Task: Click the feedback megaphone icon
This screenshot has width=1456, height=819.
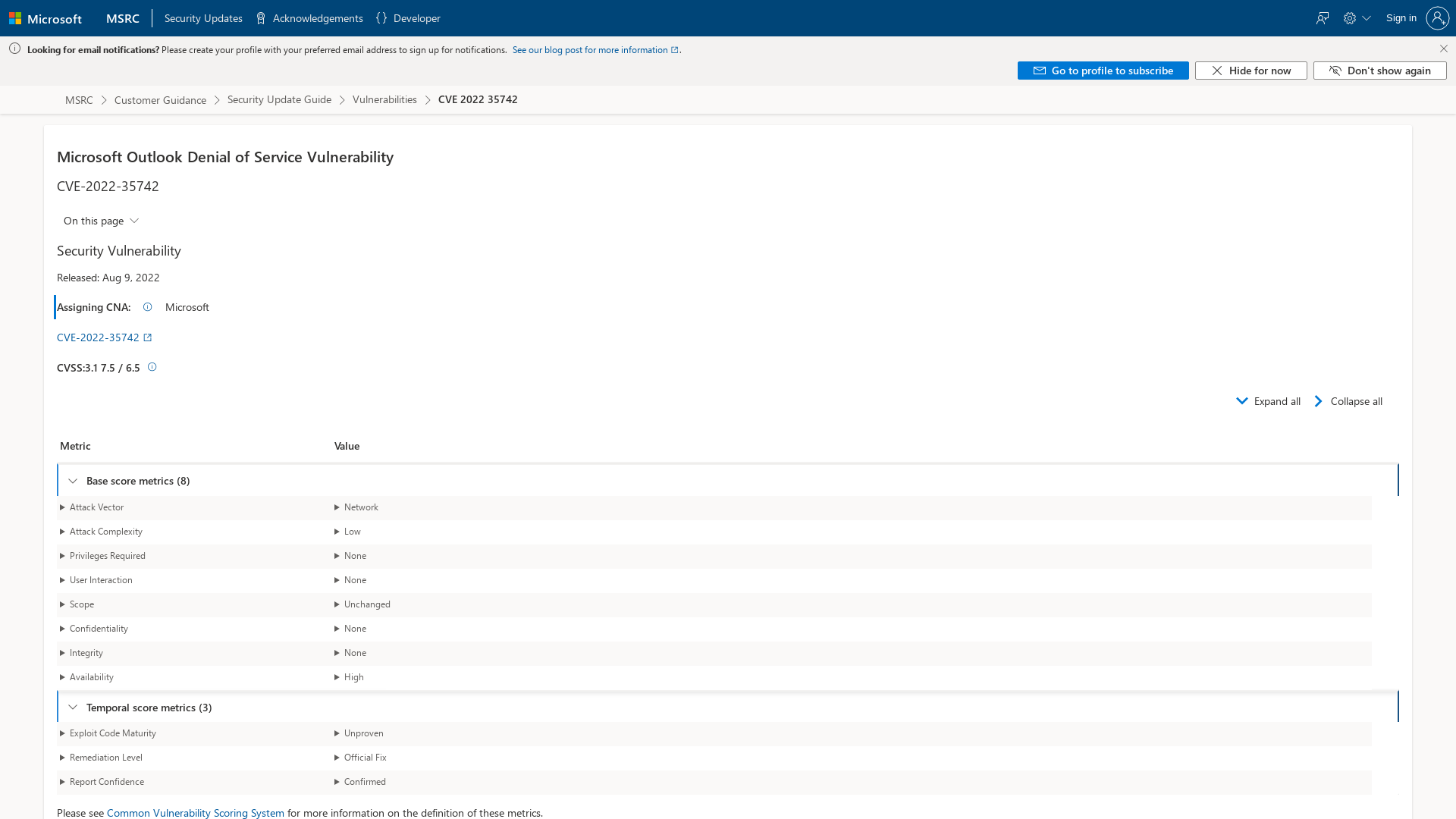Action: tap(1323, 17)
